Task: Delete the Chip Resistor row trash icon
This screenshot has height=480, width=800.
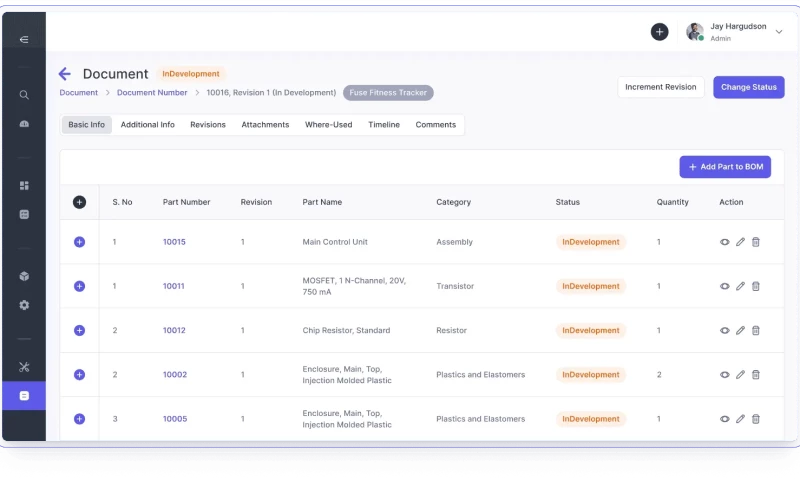Action: click(756, 331)
